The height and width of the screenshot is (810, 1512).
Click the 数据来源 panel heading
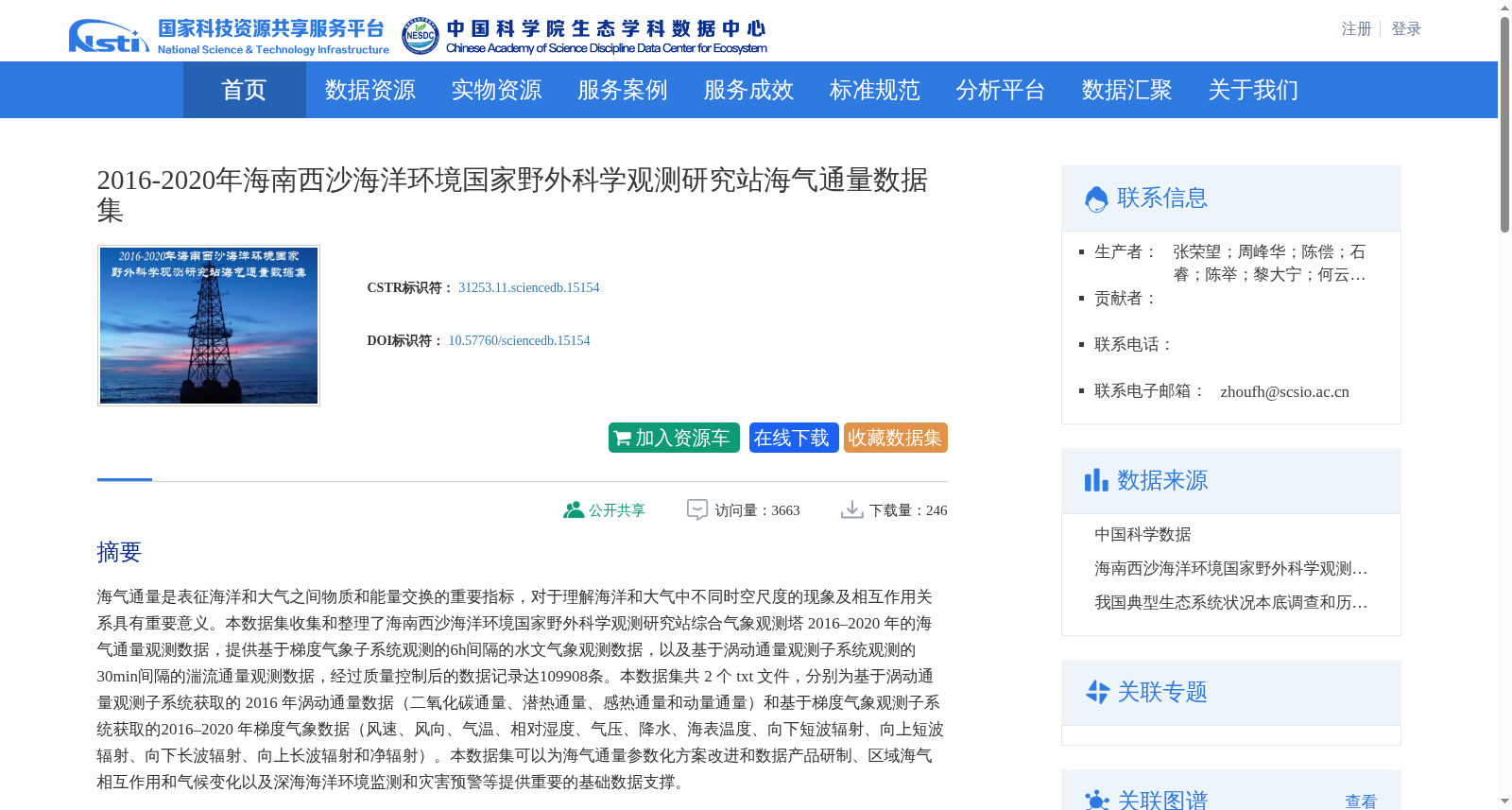tap(1162, 481)
